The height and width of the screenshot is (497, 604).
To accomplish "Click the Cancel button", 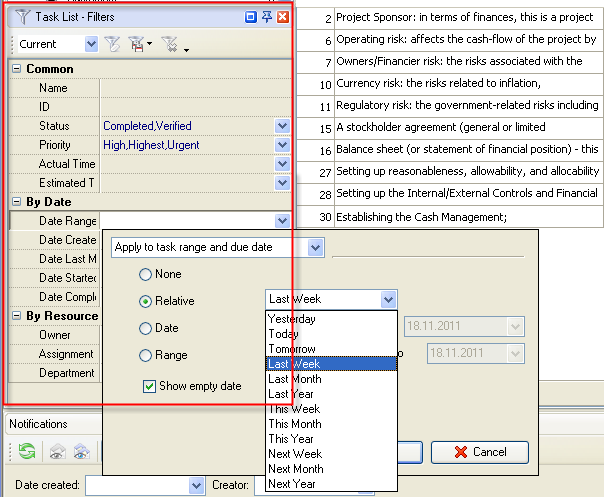I will tap(480, 452).
